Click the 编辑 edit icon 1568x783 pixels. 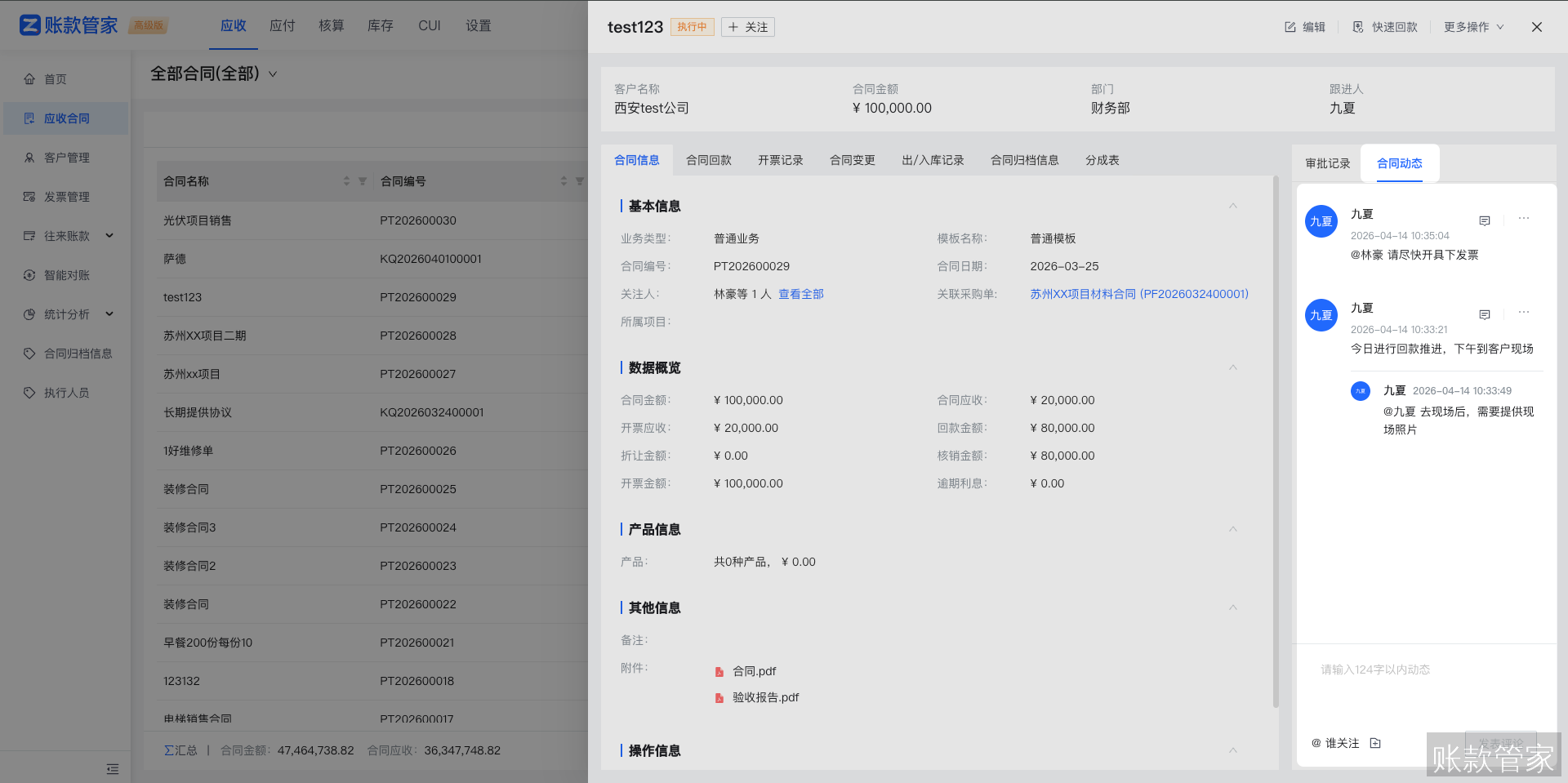click(1290, 27)
